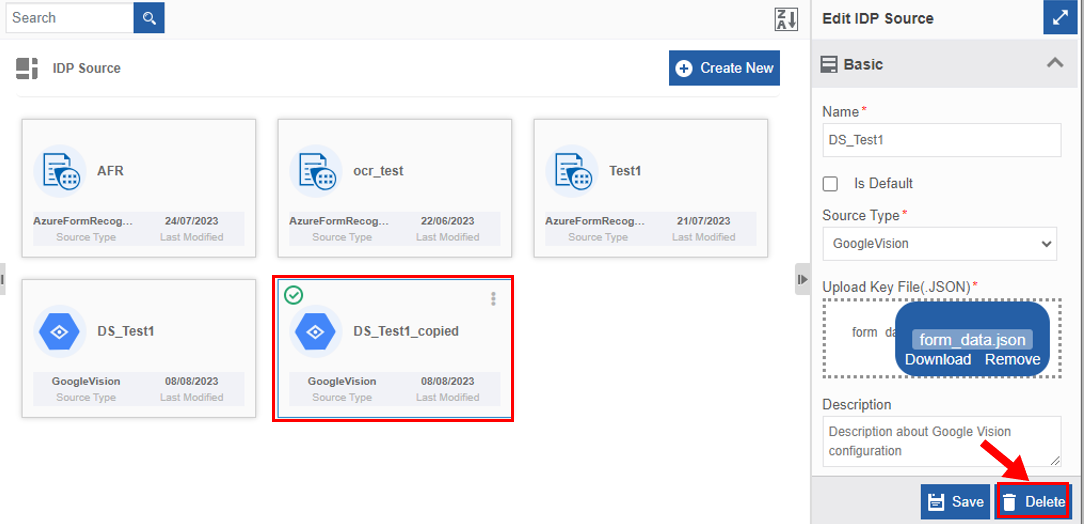Screen dimensions: 1084x524
Task: Click the IDP Source layout icon
Action: (27, 68)
